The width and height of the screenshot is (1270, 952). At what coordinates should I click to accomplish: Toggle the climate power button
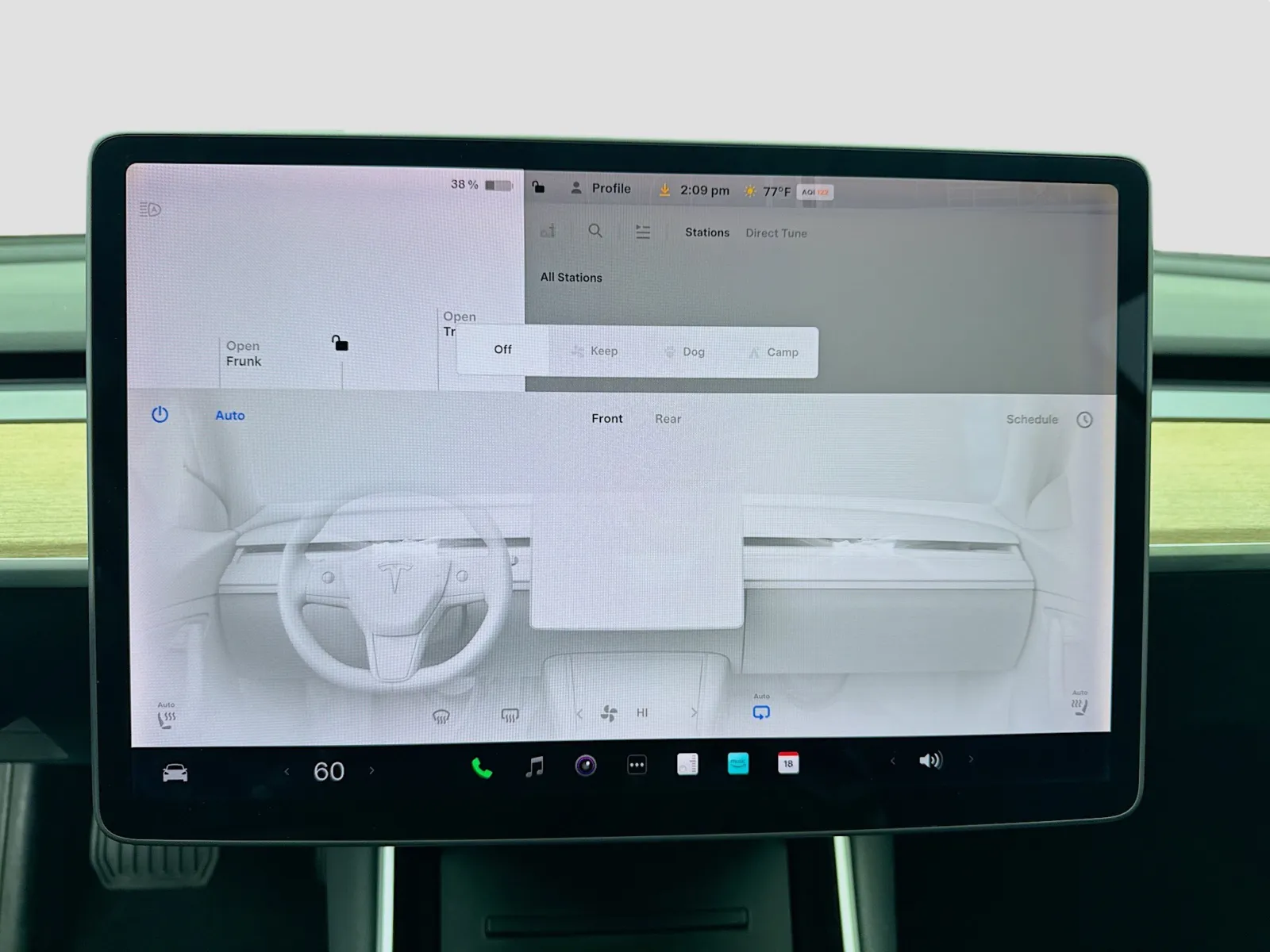coord(160,415)
